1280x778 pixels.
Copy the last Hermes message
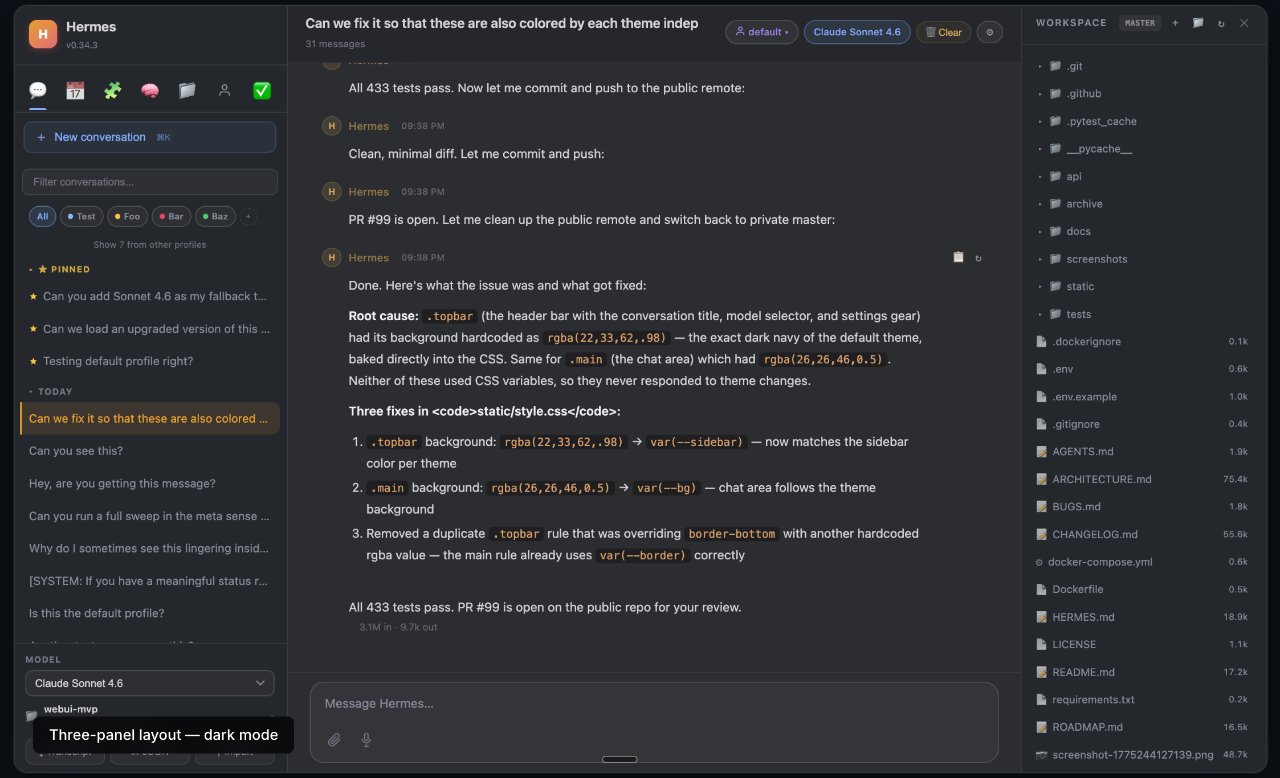(958, 257)
